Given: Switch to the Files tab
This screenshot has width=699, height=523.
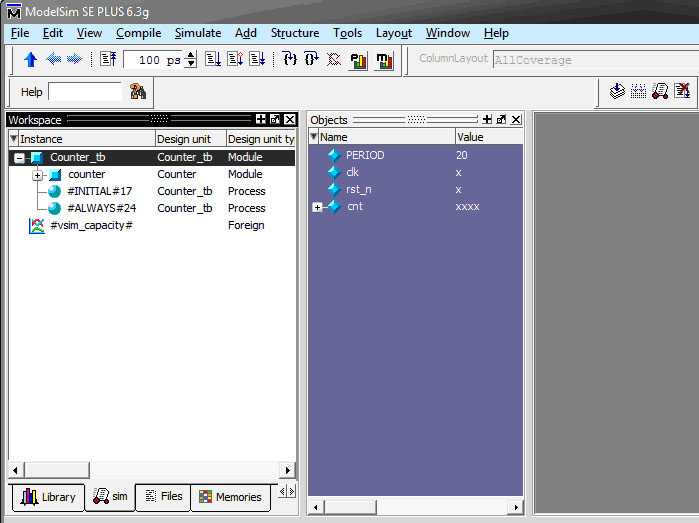Looking at the screenshot, I should 163,496.
